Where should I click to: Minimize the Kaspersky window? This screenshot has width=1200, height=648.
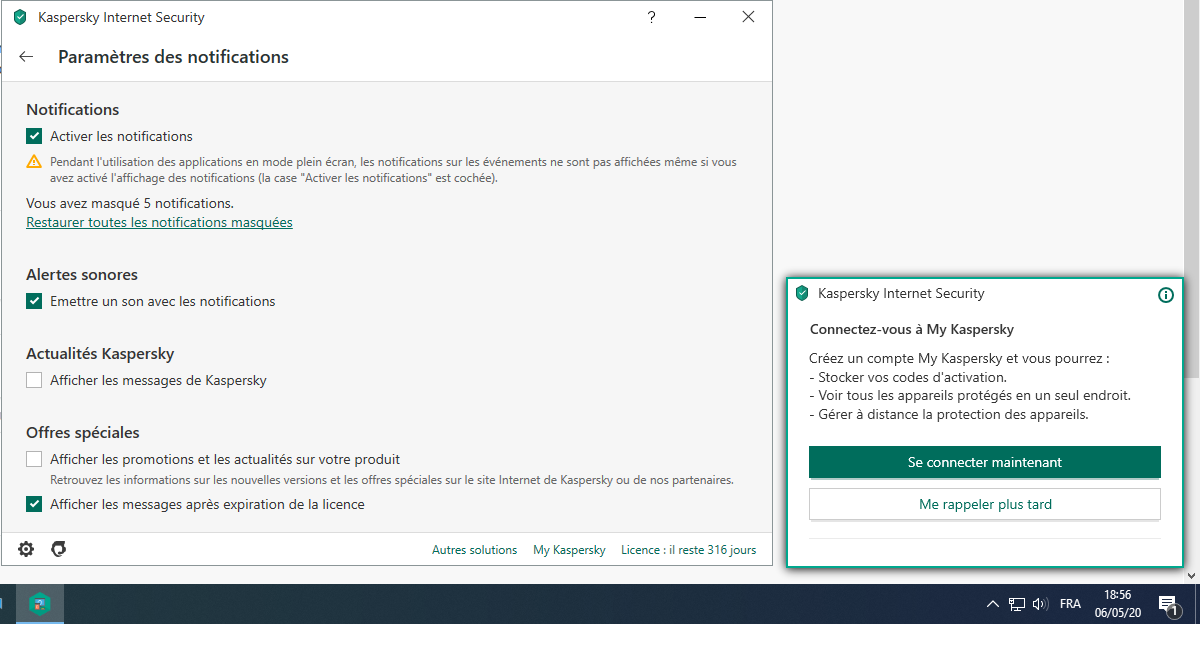point(699,17)
